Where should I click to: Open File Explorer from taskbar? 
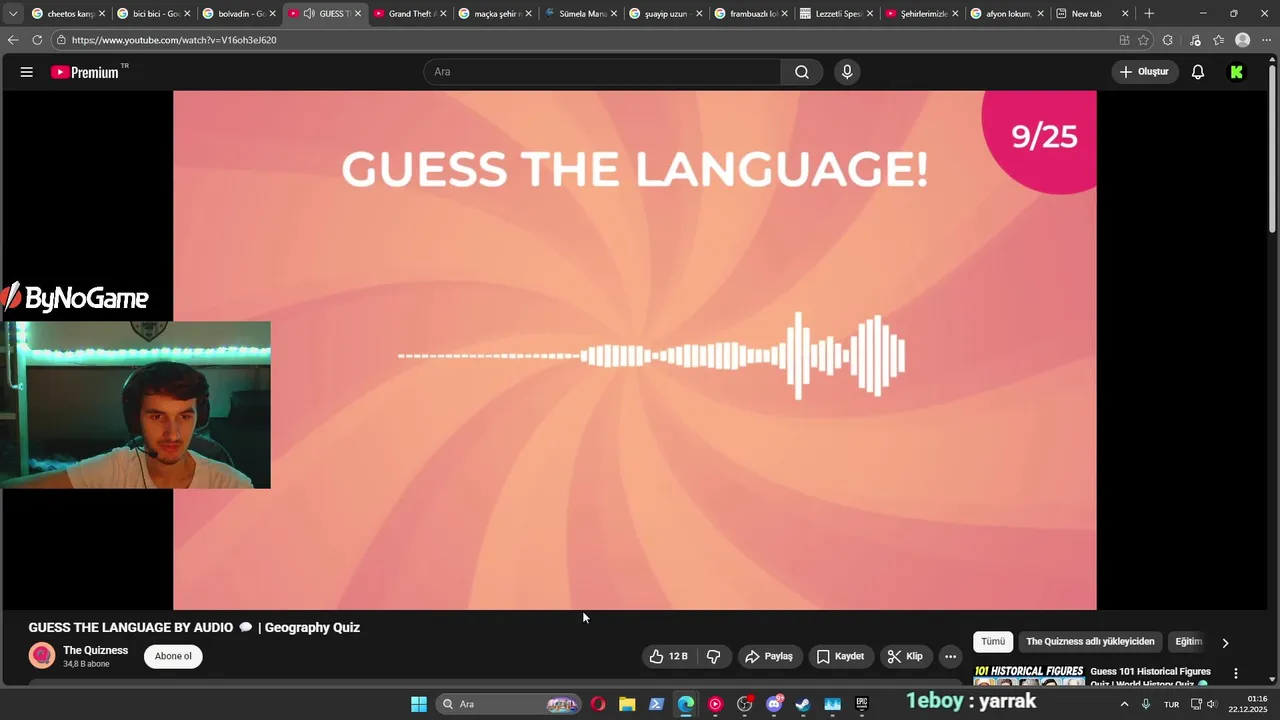627,704
